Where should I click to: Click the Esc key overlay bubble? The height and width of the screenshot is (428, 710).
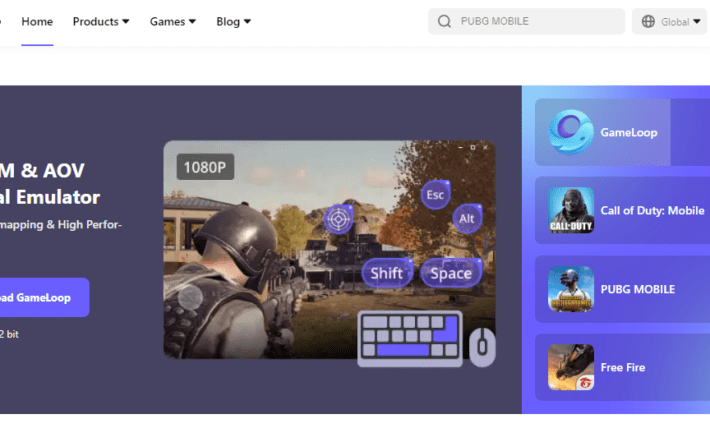[435, 195]
